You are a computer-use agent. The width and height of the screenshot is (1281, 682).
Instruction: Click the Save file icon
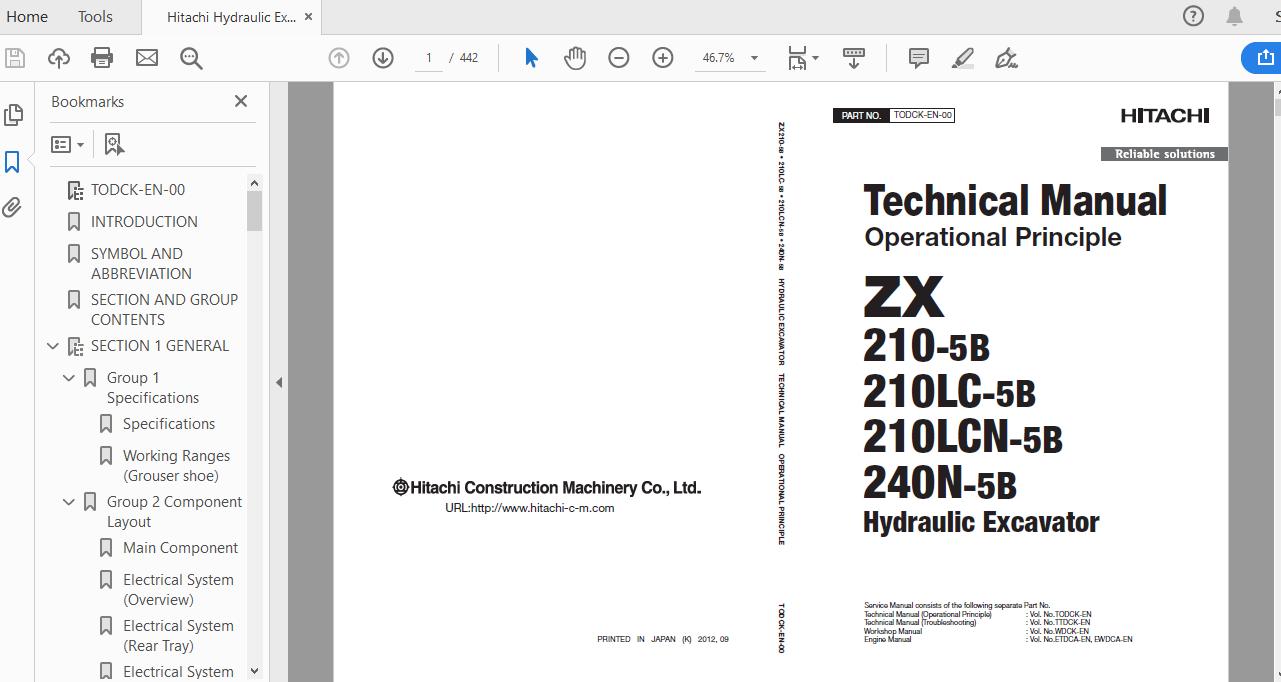click(x=15, y=58)
